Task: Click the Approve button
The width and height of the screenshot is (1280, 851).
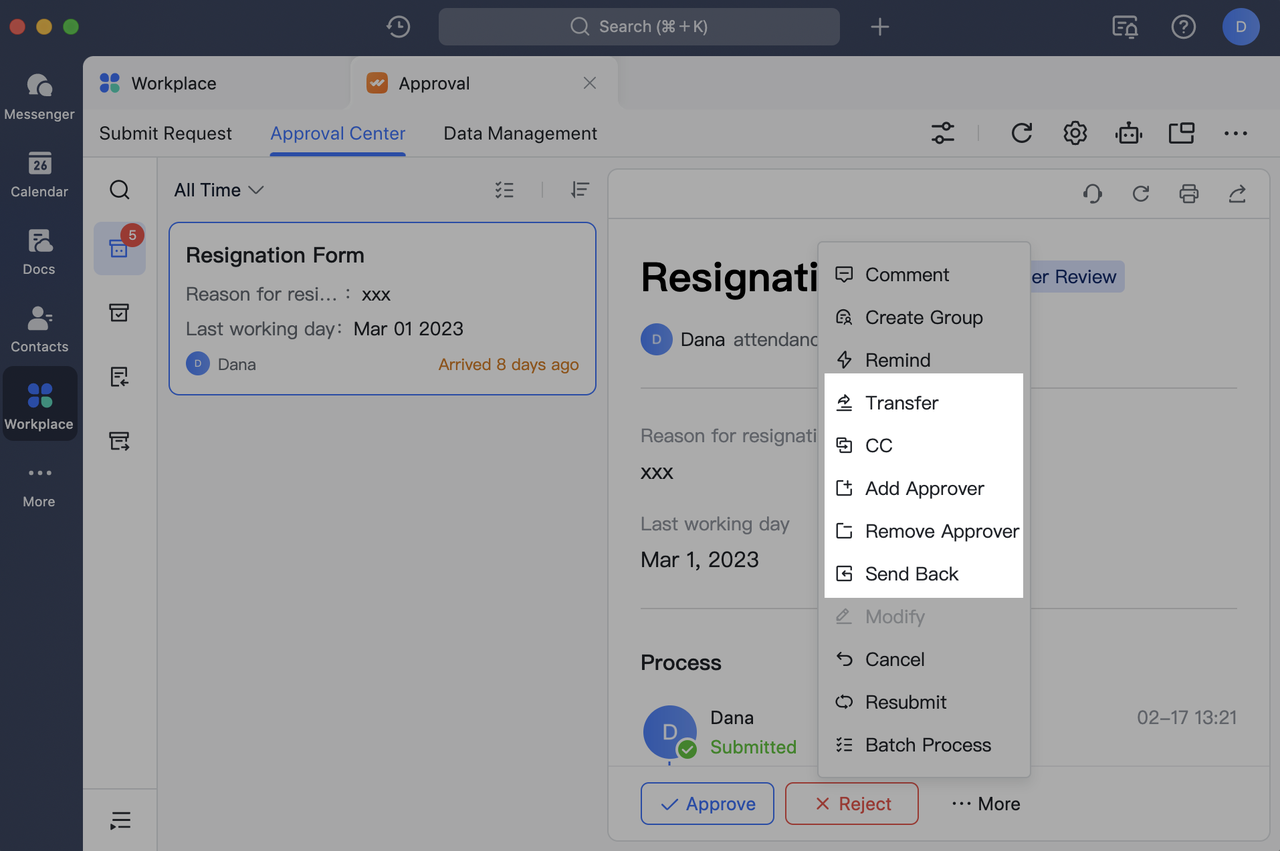Action: (707, 804)
